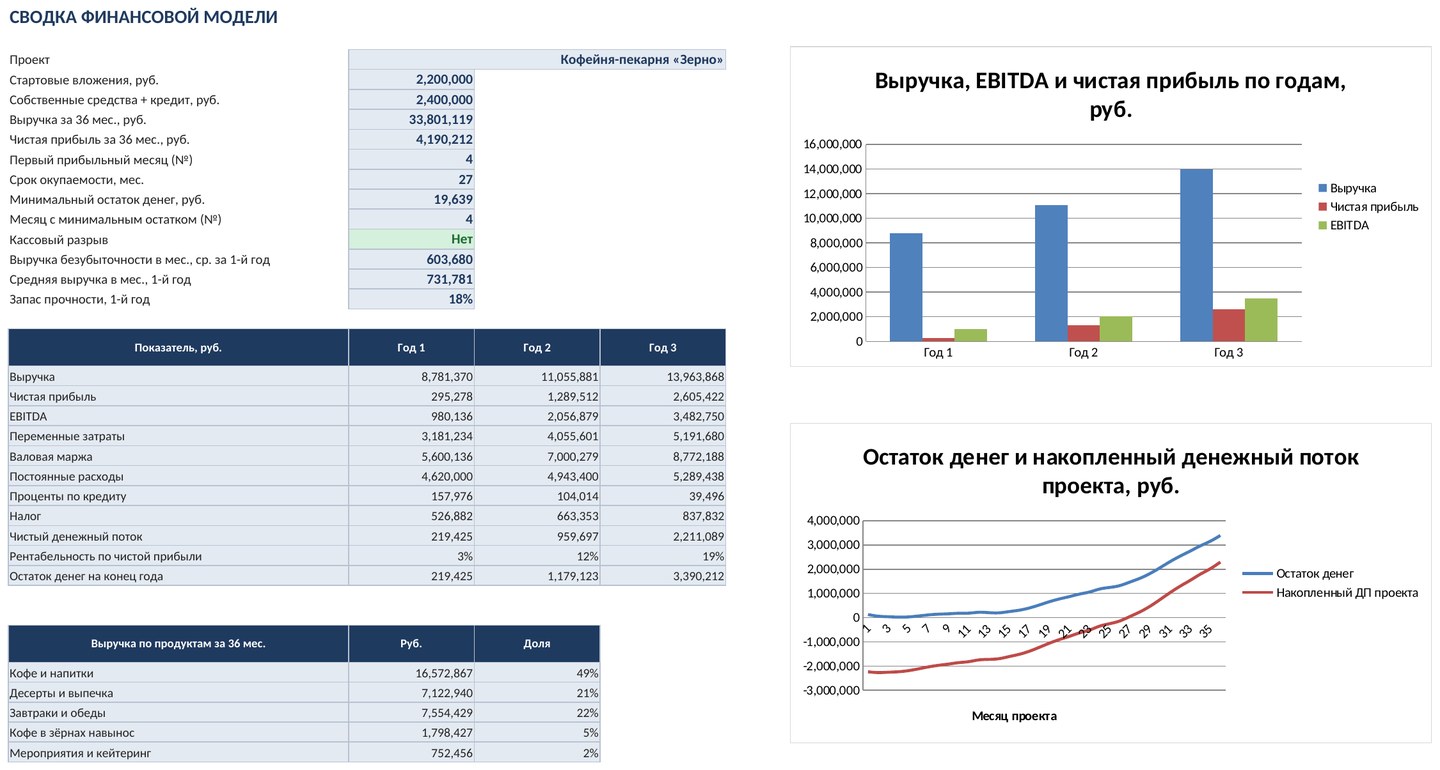Screen dimensions: 1440x770
Task: Select the "Кофе и напитки" row label
Action: (x=49, y=674)
